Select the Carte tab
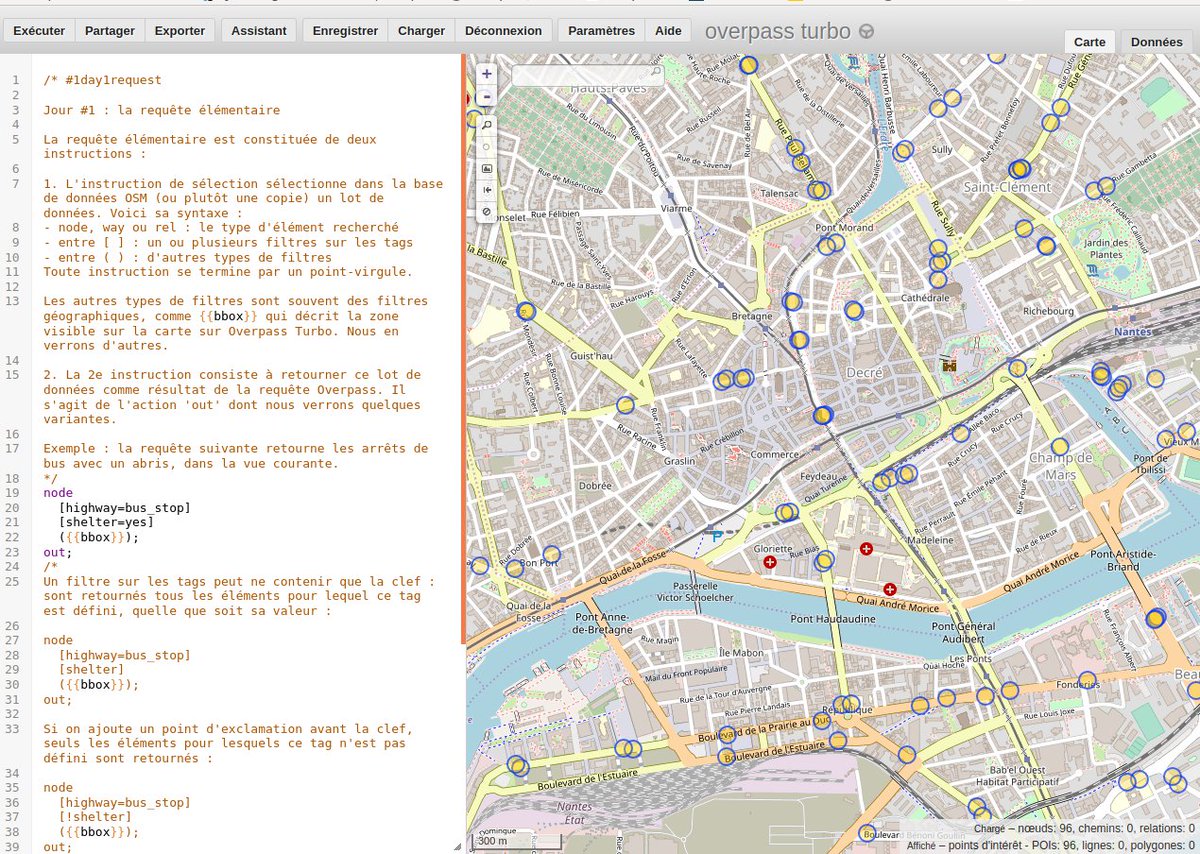The height and width of the screenshot is (854, 1200). pyautogui.click(x=1090, y=42)
